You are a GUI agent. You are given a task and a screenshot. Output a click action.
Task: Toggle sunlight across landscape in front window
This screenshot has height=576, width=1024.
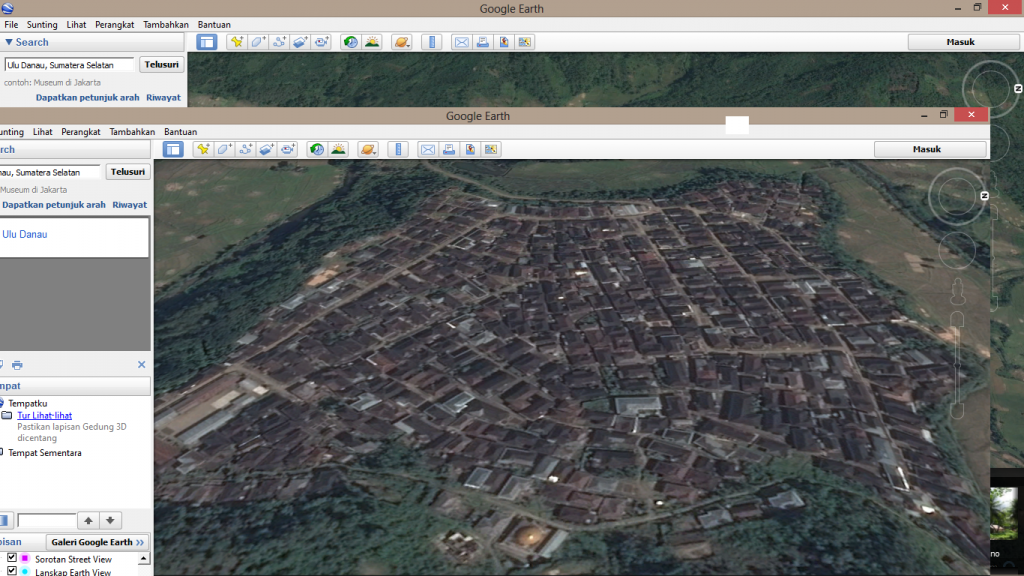coord(339,149)
